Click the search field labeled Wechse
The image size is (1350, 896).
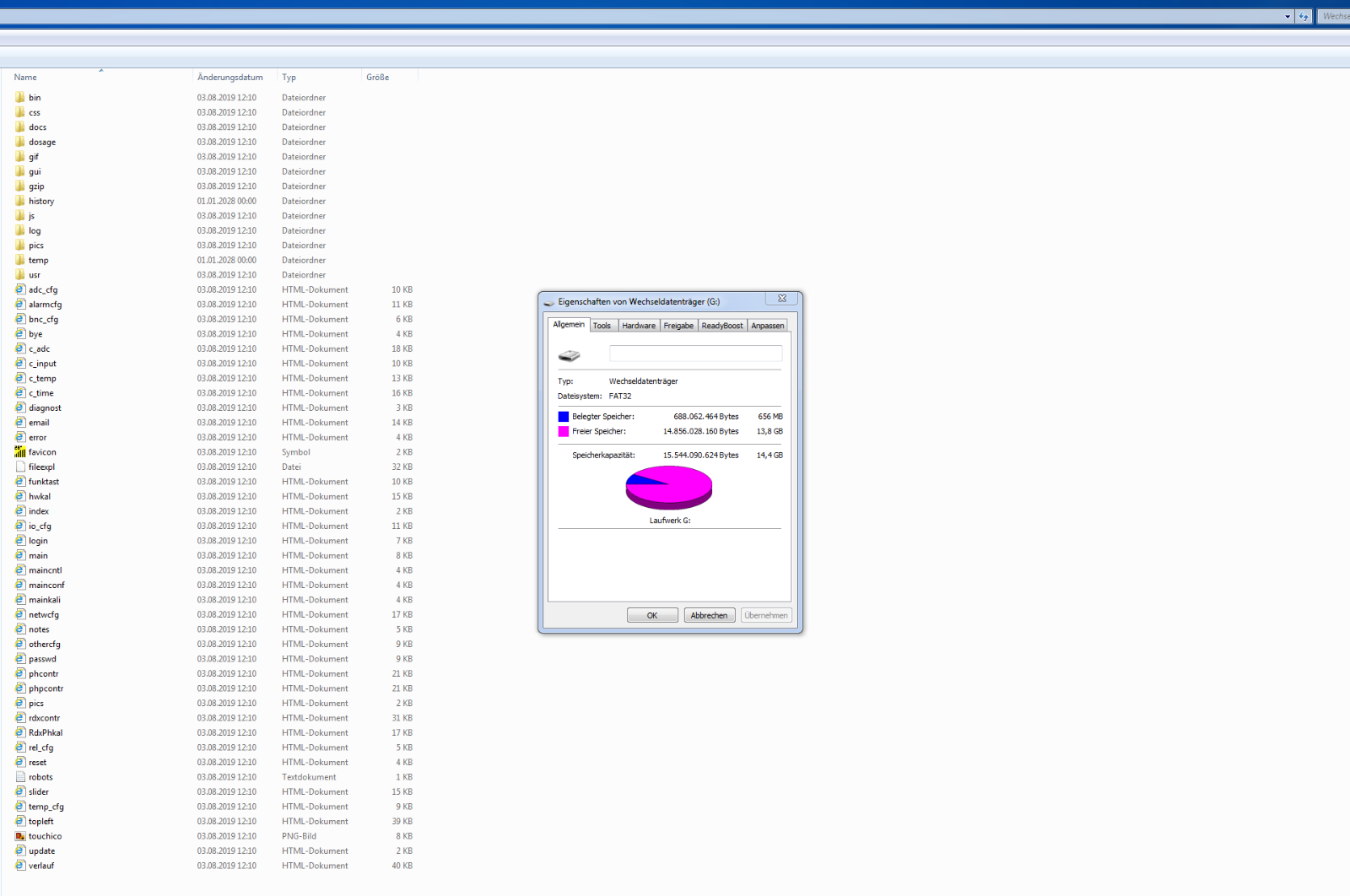1334,16
